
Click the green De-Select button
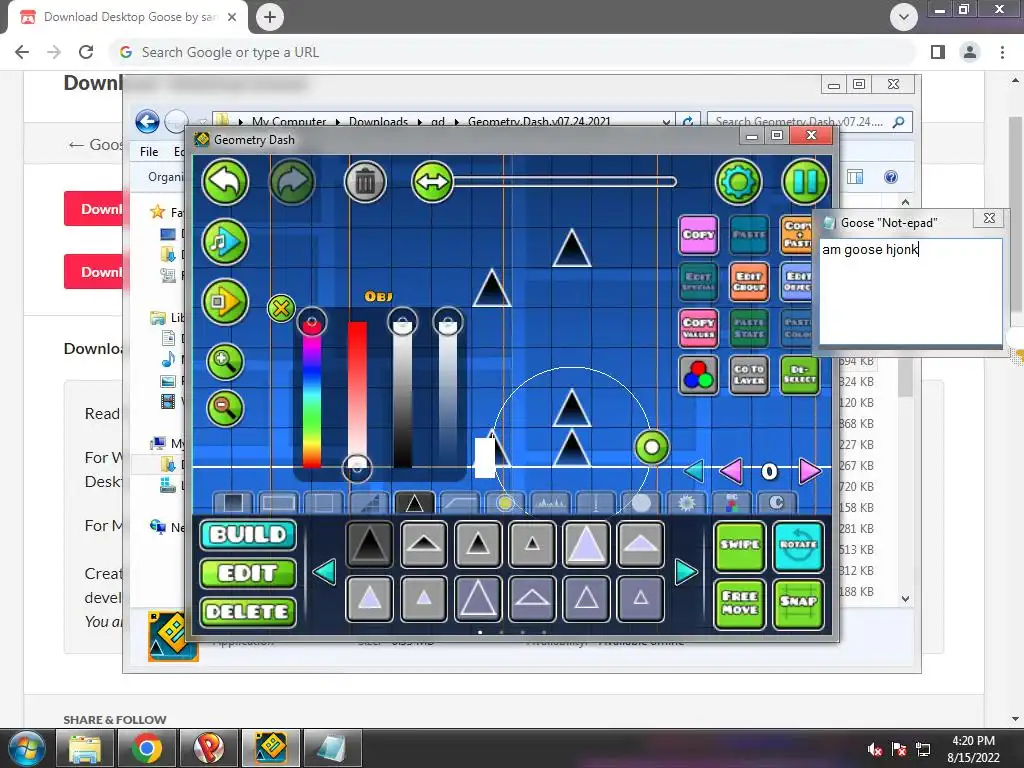tap(799, 375)
